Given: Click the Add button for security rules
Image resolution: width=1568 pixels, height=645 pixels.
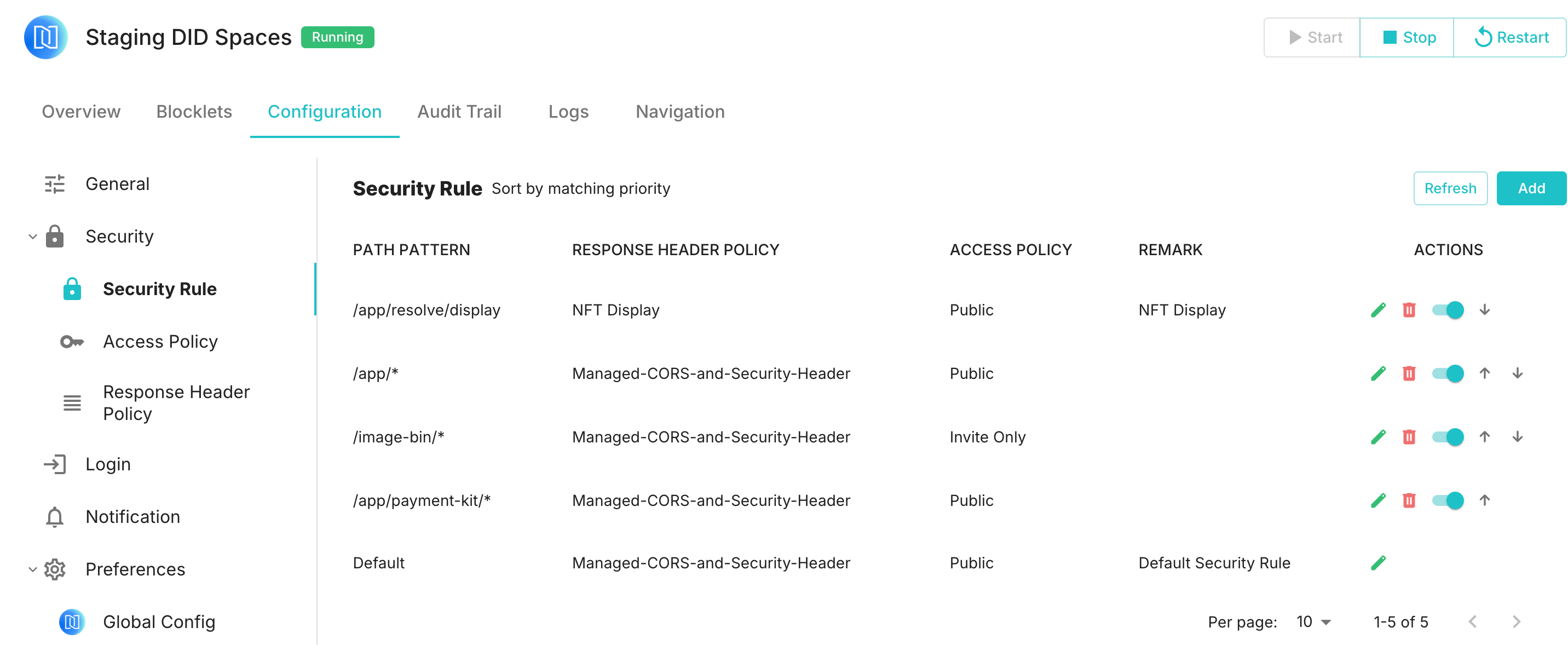Looking at the screenshot, I should click(x=1530, y=188).
